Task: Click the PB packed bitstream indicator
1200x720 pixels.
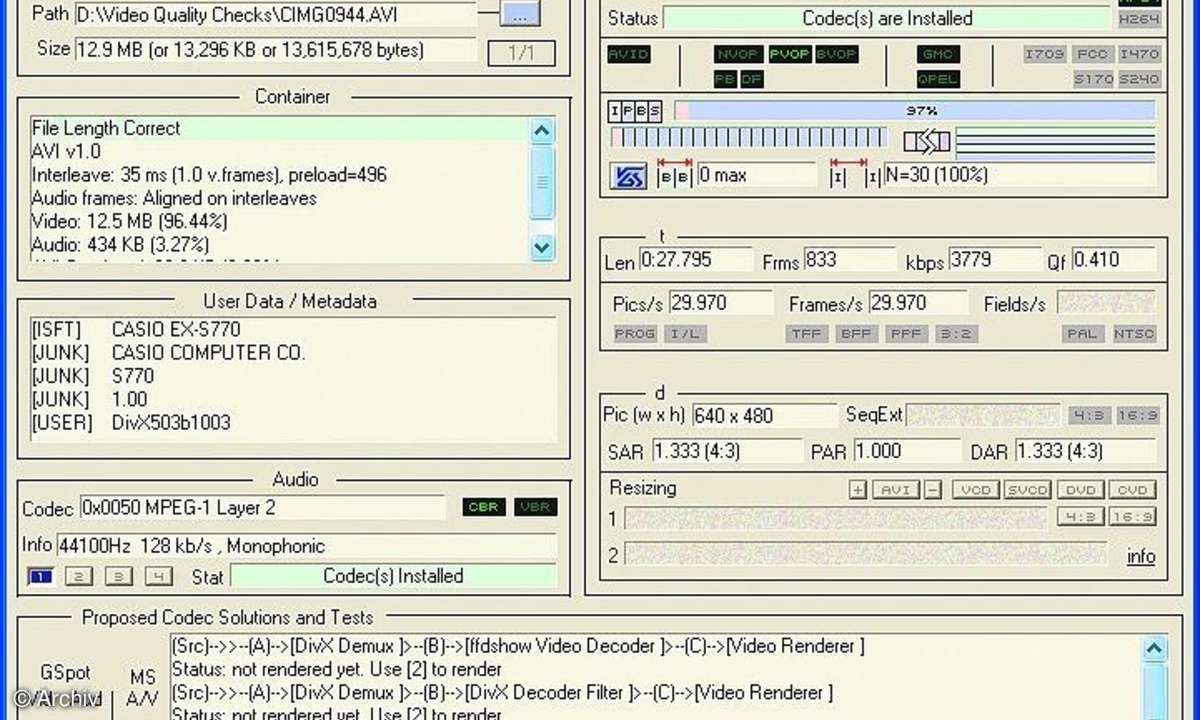Action: coord(726,79)
